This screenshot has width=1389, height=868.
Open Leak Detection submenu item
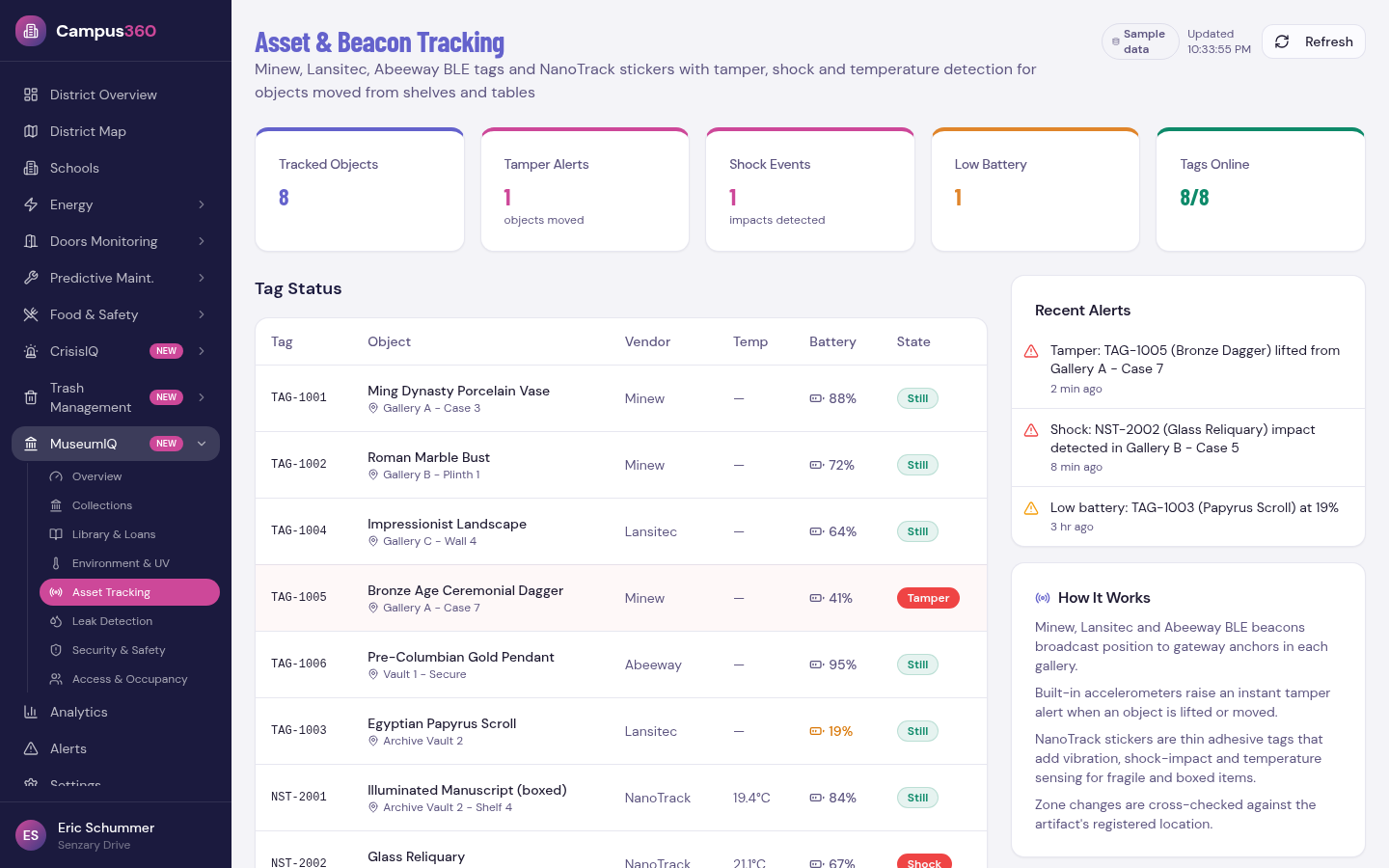[129, 621]
